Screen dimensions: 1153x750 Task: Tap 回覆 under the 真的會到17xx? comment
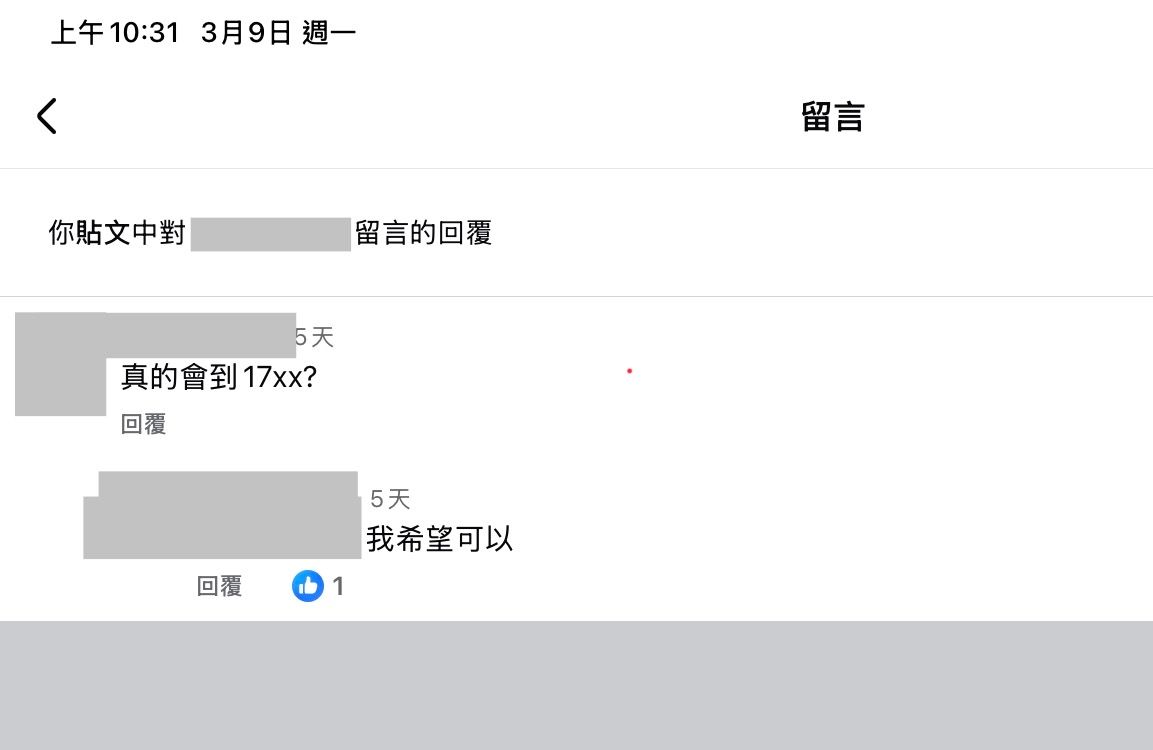click(143, 424)
